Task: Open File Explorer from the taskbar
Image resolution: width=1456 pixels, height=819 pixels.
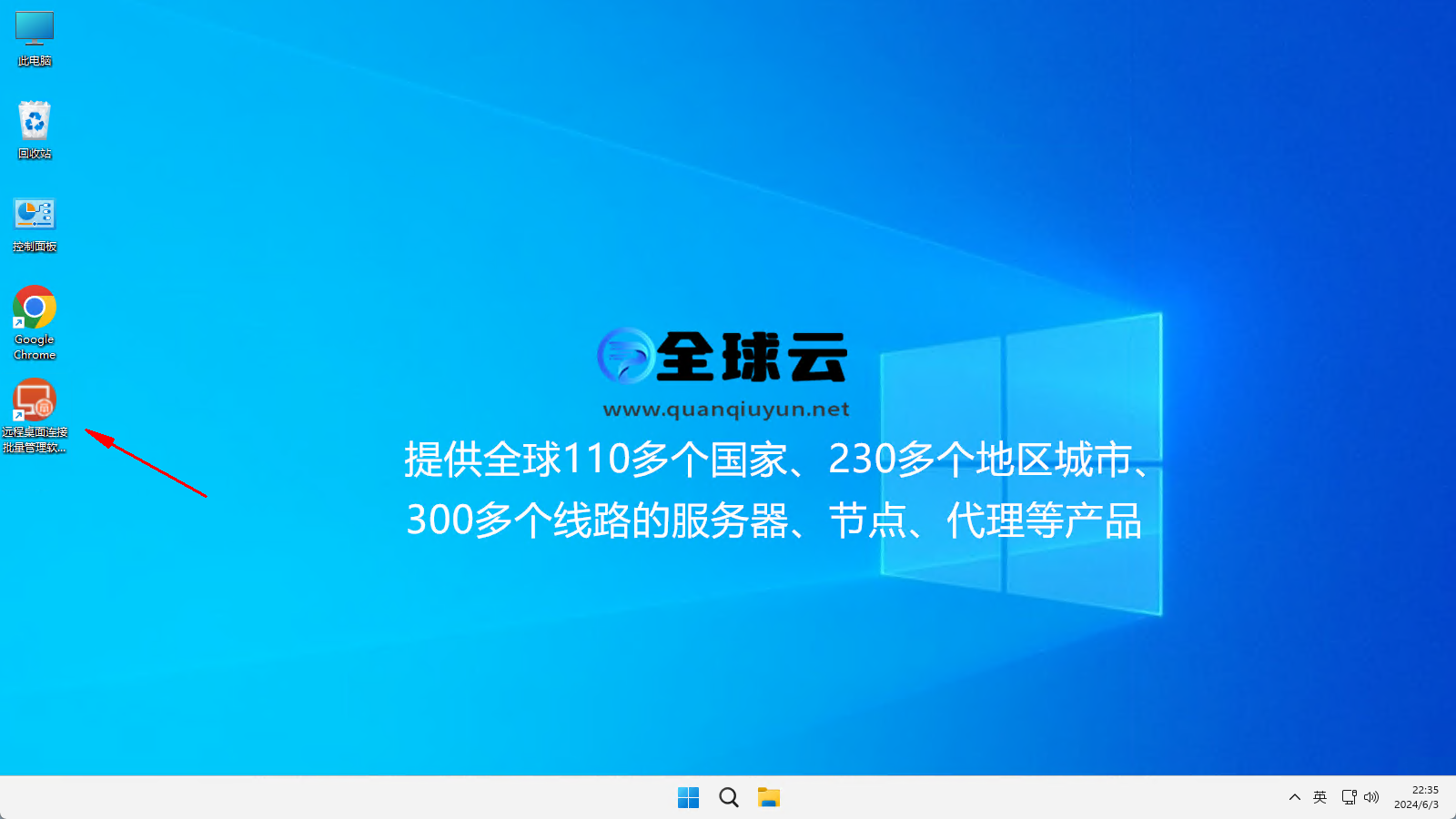Action: point(769,798)
